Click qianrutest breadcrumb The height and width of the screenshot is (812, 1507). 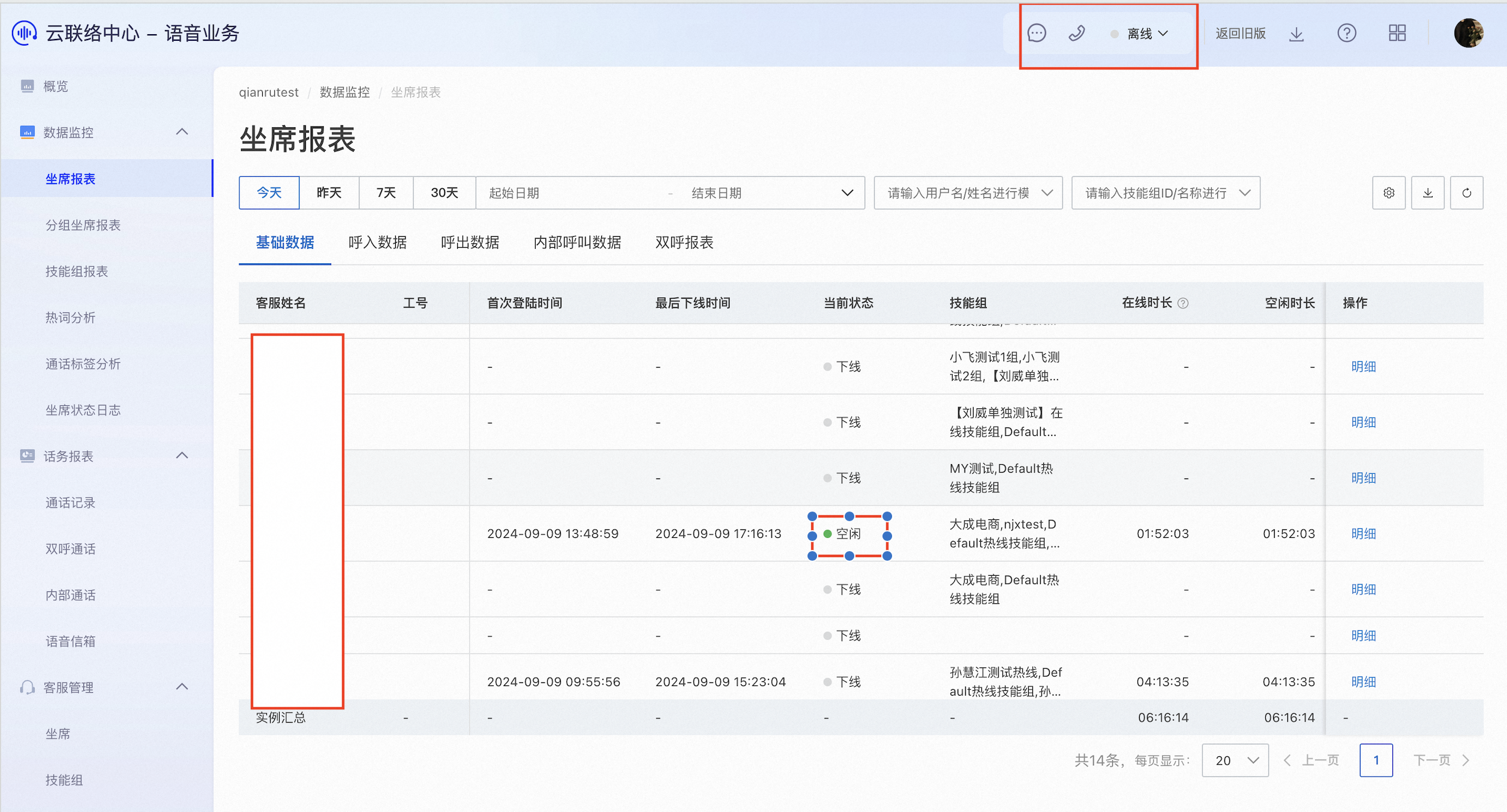click(x=268, y=92)
